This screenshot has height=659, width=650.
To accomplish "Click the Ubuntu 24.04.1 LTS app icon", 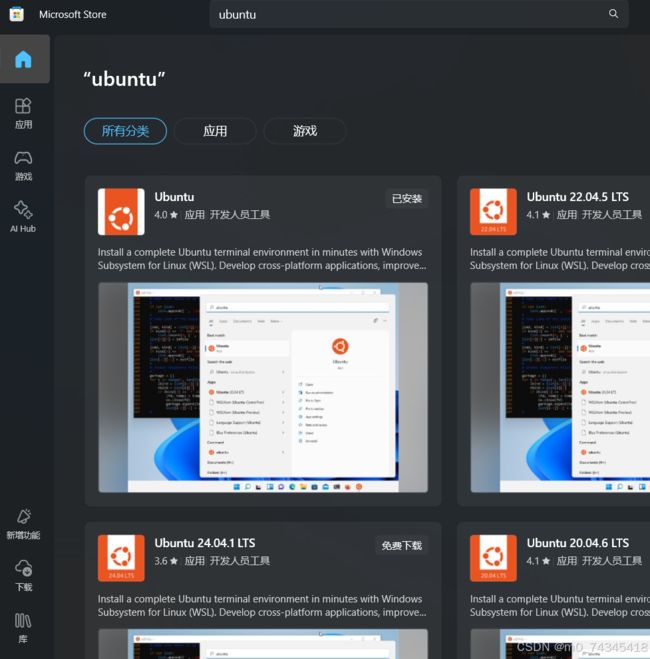I will pyautogui.click(x=121, y=558).
